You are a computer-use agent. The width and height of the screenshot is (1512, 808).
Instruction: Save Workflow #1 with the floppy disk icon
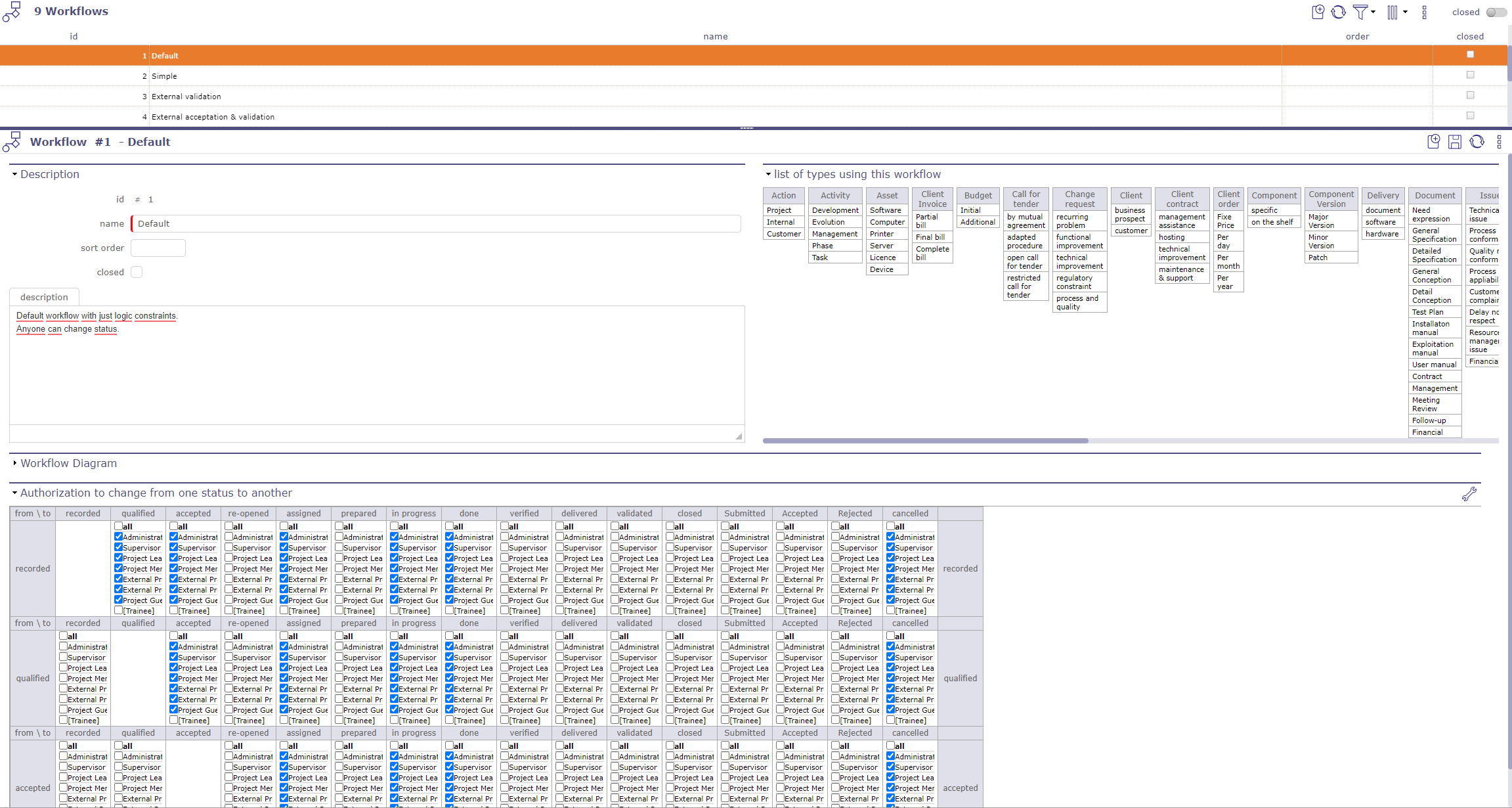click(x=1455, y=142)
